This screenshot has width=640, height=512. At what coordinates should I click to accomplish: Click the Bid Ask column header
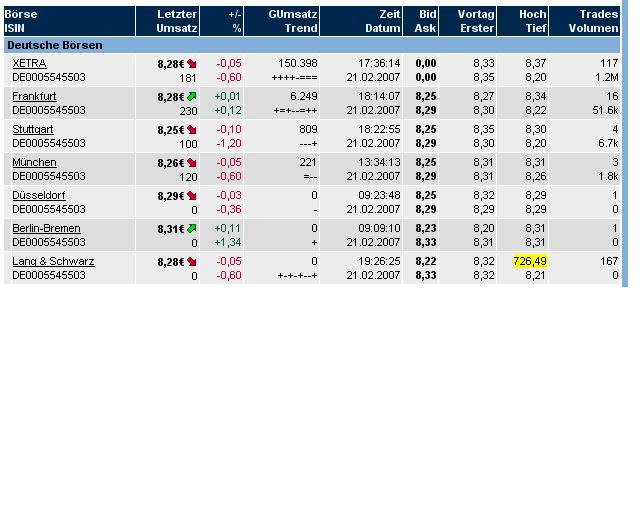426,21
